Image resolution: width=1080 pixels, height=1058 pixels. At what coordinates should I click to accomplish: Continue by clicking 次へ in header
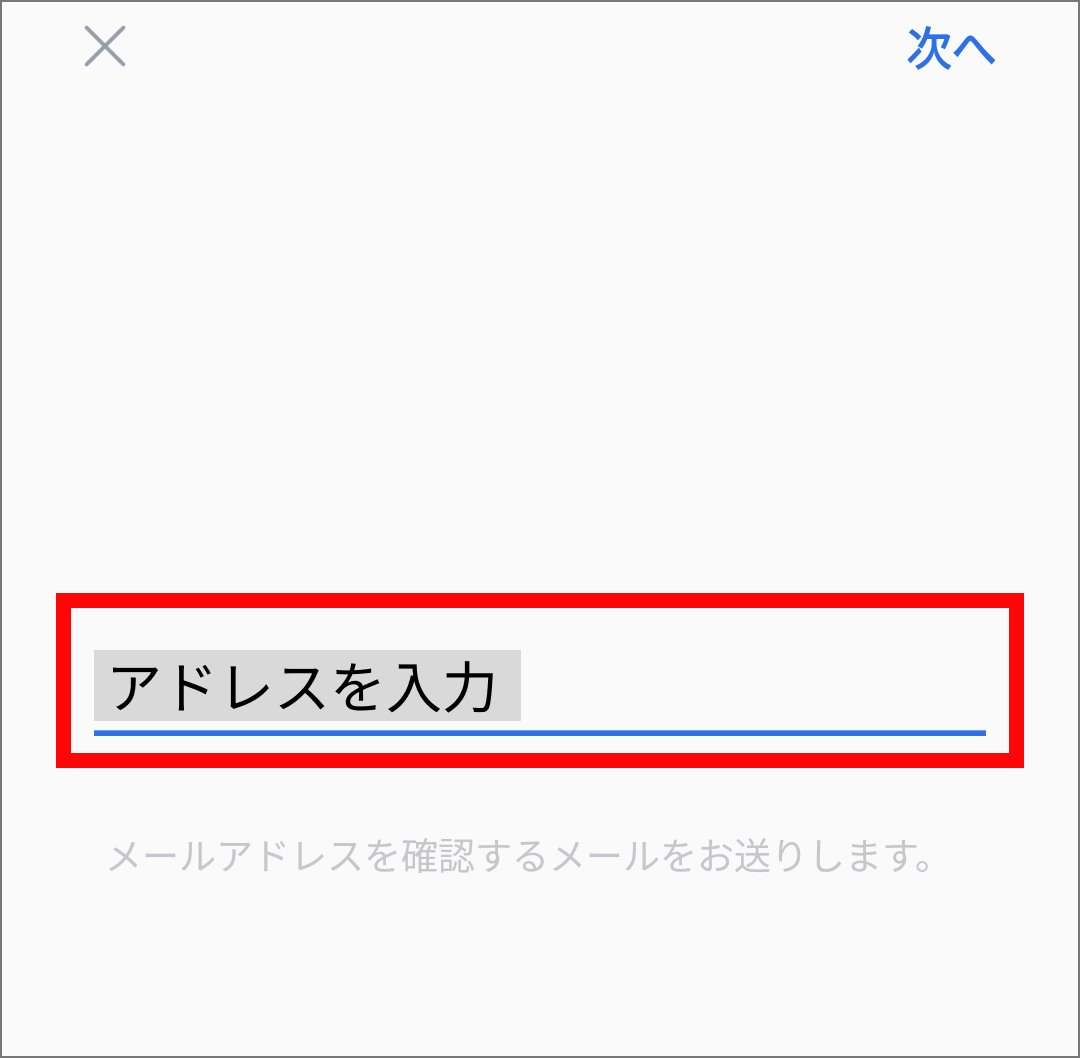pos(951,48)
